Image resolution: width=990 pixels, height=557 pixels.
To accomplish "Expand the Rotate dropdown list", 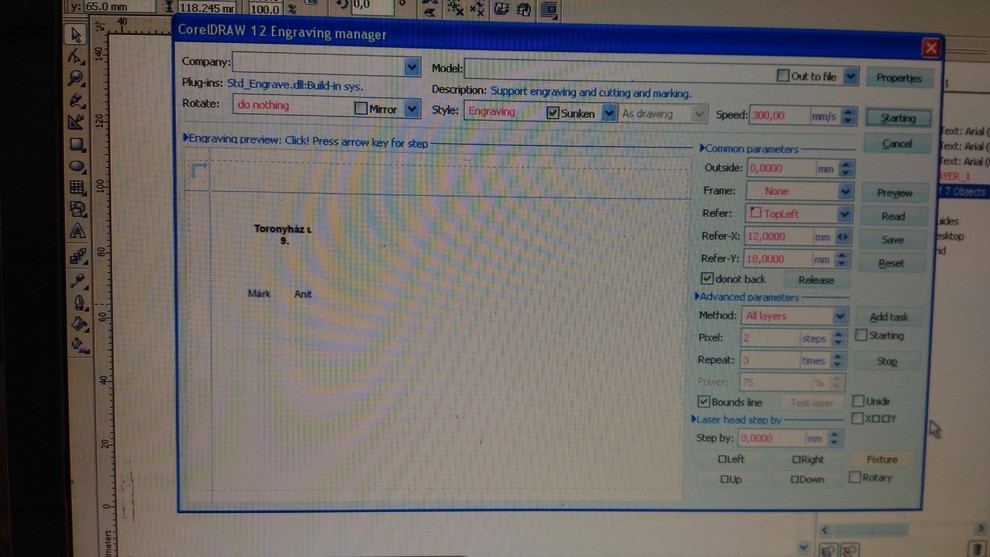I will 412,108.
